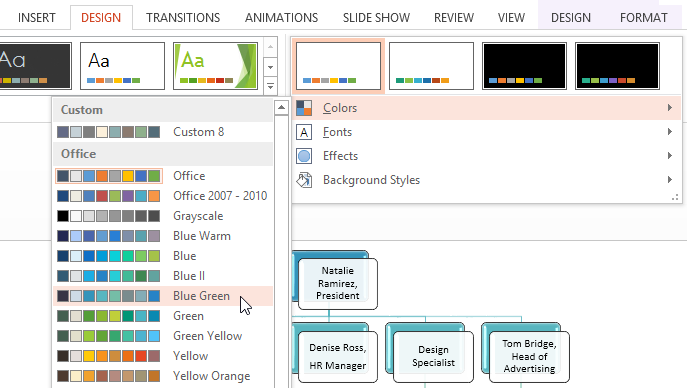Select the Blue Green color scheme
687x388 pixels.
click(163, 296)
